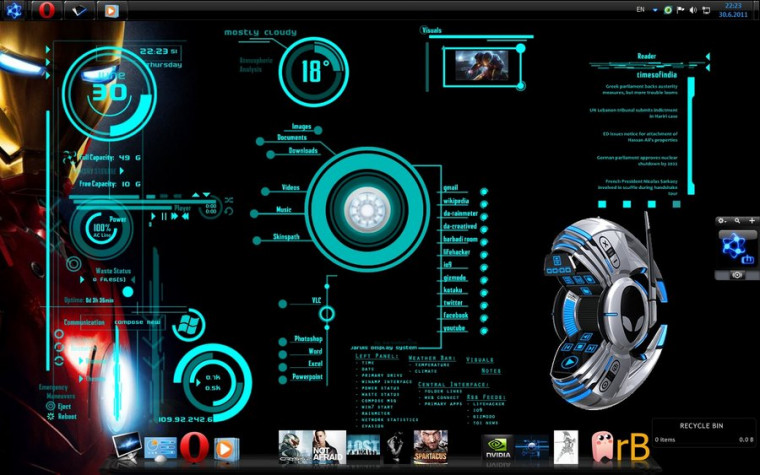The image size is (760, 475).
Task: Click the dot beside VLC
Action: (x=283, y=304)
